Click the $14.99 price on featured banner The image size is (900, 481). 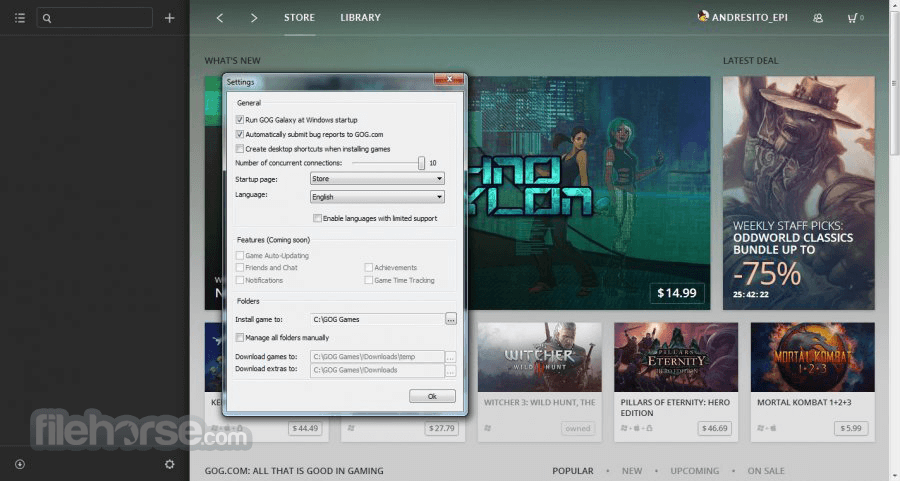click(677, 293)
